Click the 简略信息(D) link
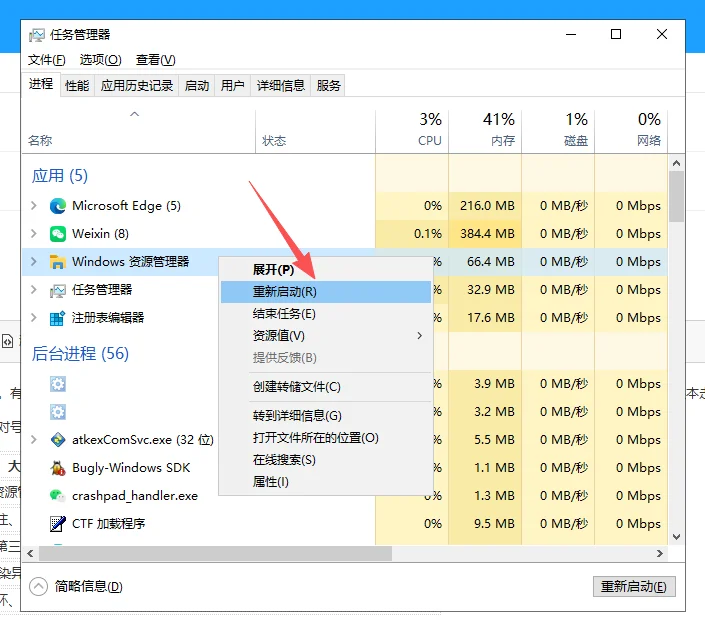Screen dimensions: 705x623 click(x=89, y=587)
